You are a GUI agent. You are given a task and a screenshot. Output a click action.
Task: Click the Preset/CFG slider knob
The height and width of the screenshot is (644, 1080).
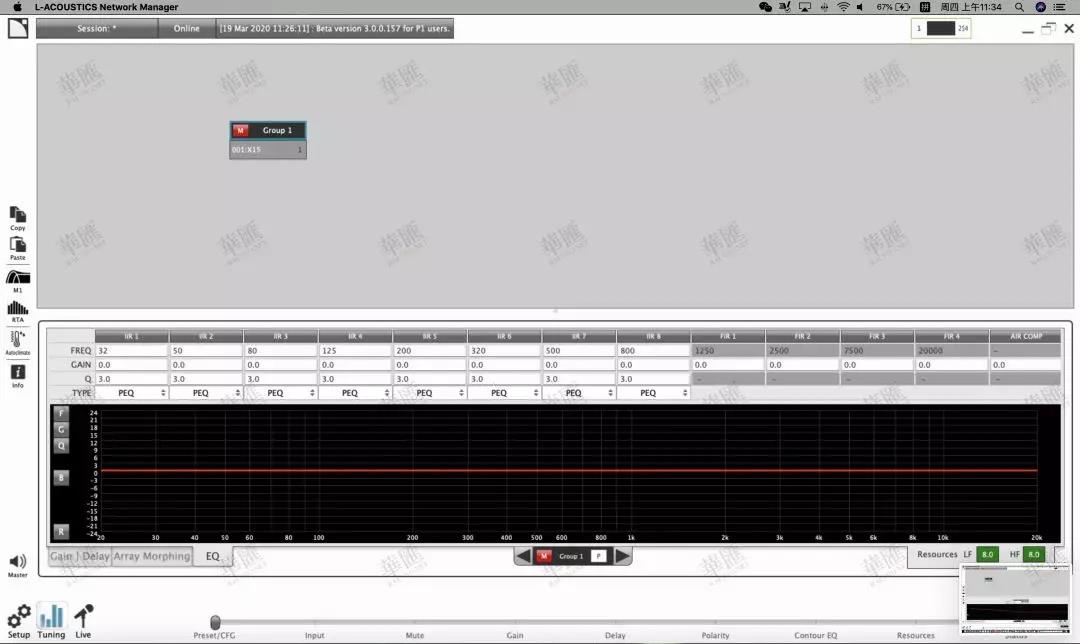[x=215, y=622]
